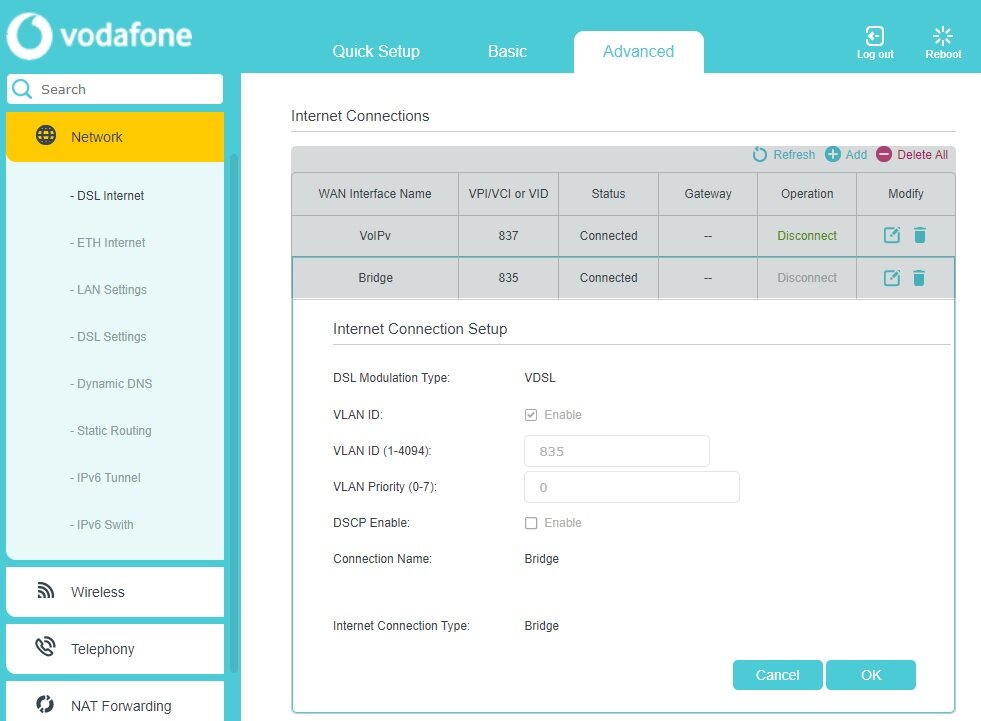Viewport: 981px width, 721px height.
Task: Click the Refresh circular arrow icon
Action: [760, 154]
